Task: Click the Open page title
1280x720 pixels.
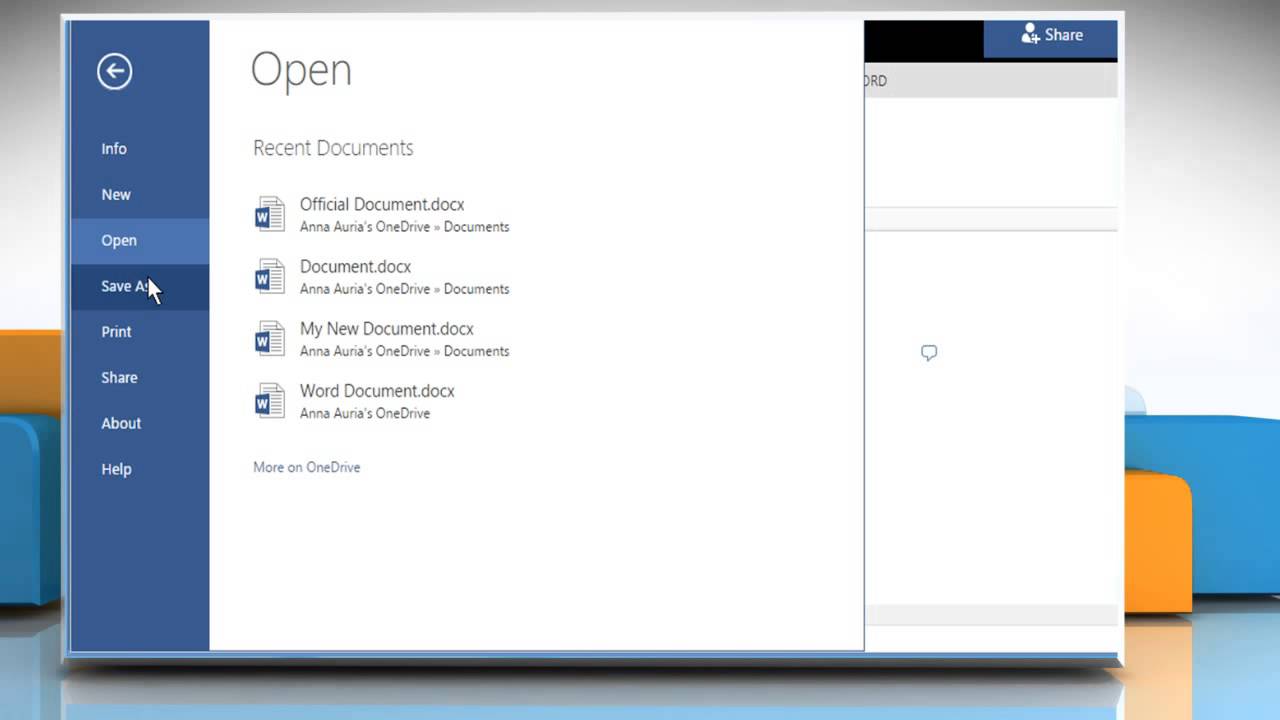Action: (301, 71)
